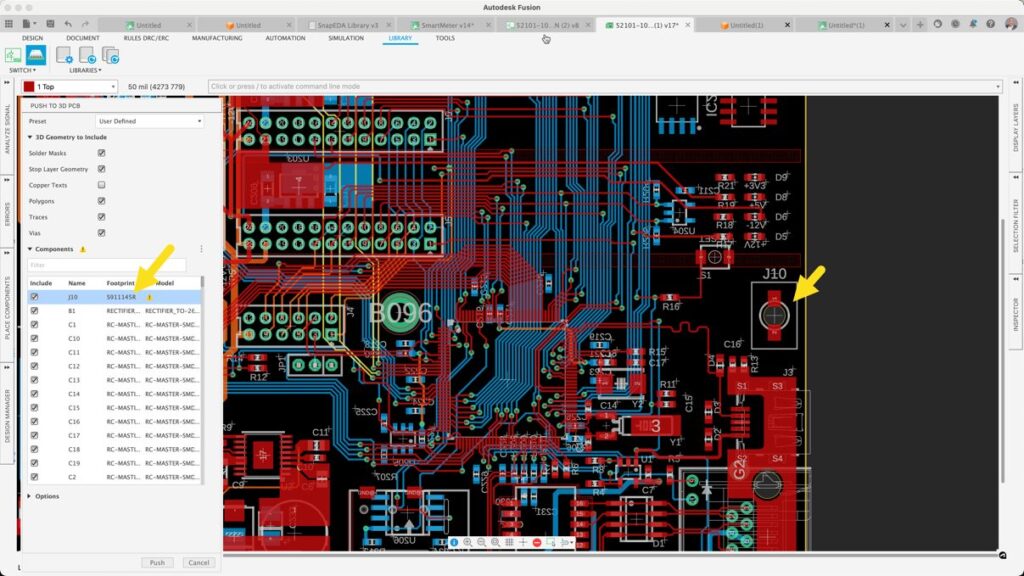Open the notifications bell icon
This screenshot has width=1024, height=576.
973,24
